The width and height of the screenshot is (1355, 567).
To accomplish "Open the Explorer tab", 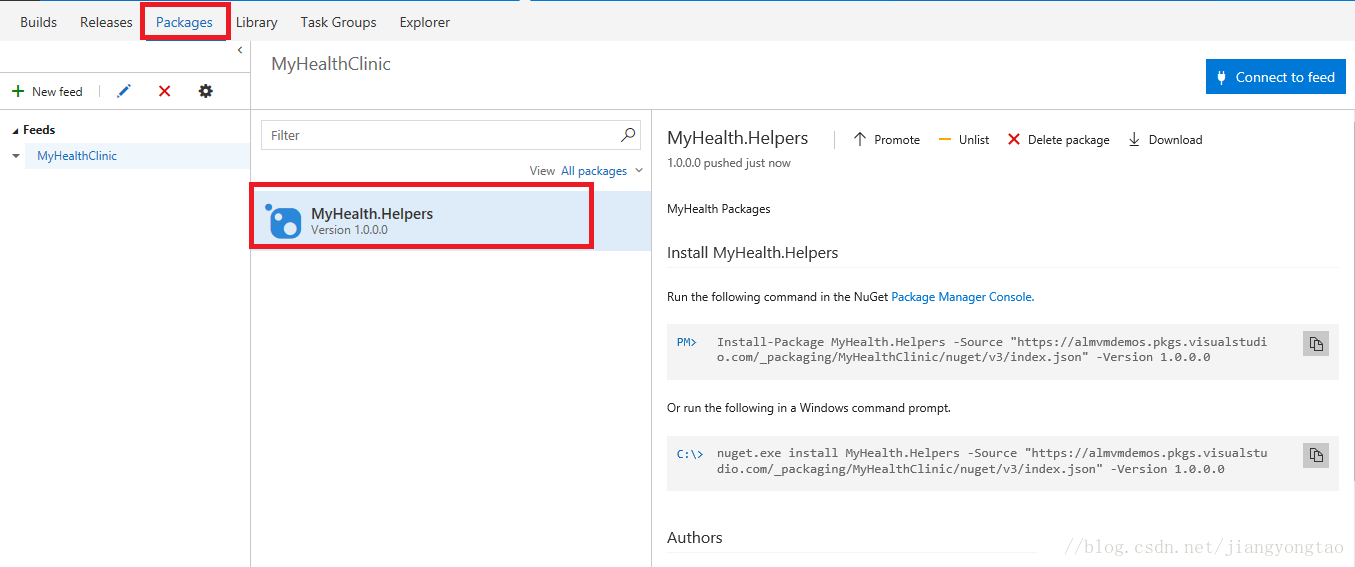I will (424, 22).
